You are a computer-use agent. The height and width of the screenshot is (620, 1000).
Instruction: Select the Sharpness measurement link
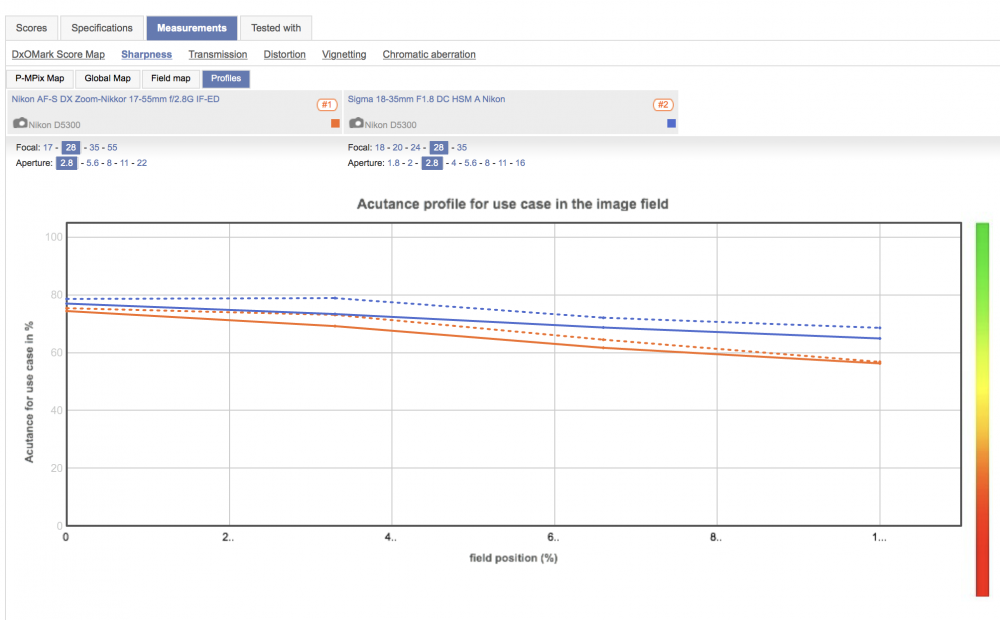[147, 55]
